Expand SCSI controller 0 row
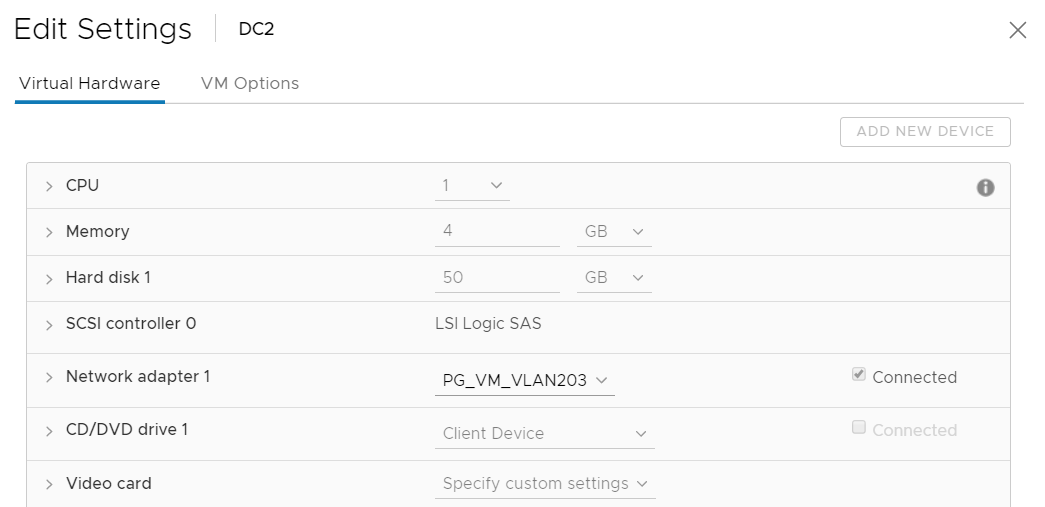This screenshot has height=507, width=1045. pyautogui.click(x=49, y=325)
